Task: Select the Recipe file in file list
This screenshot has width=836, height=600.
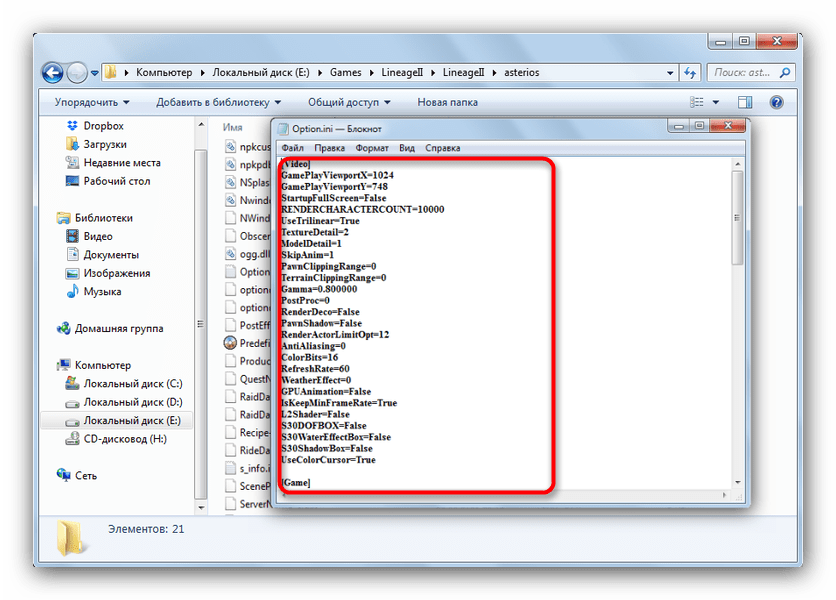Action: point(247,433)
